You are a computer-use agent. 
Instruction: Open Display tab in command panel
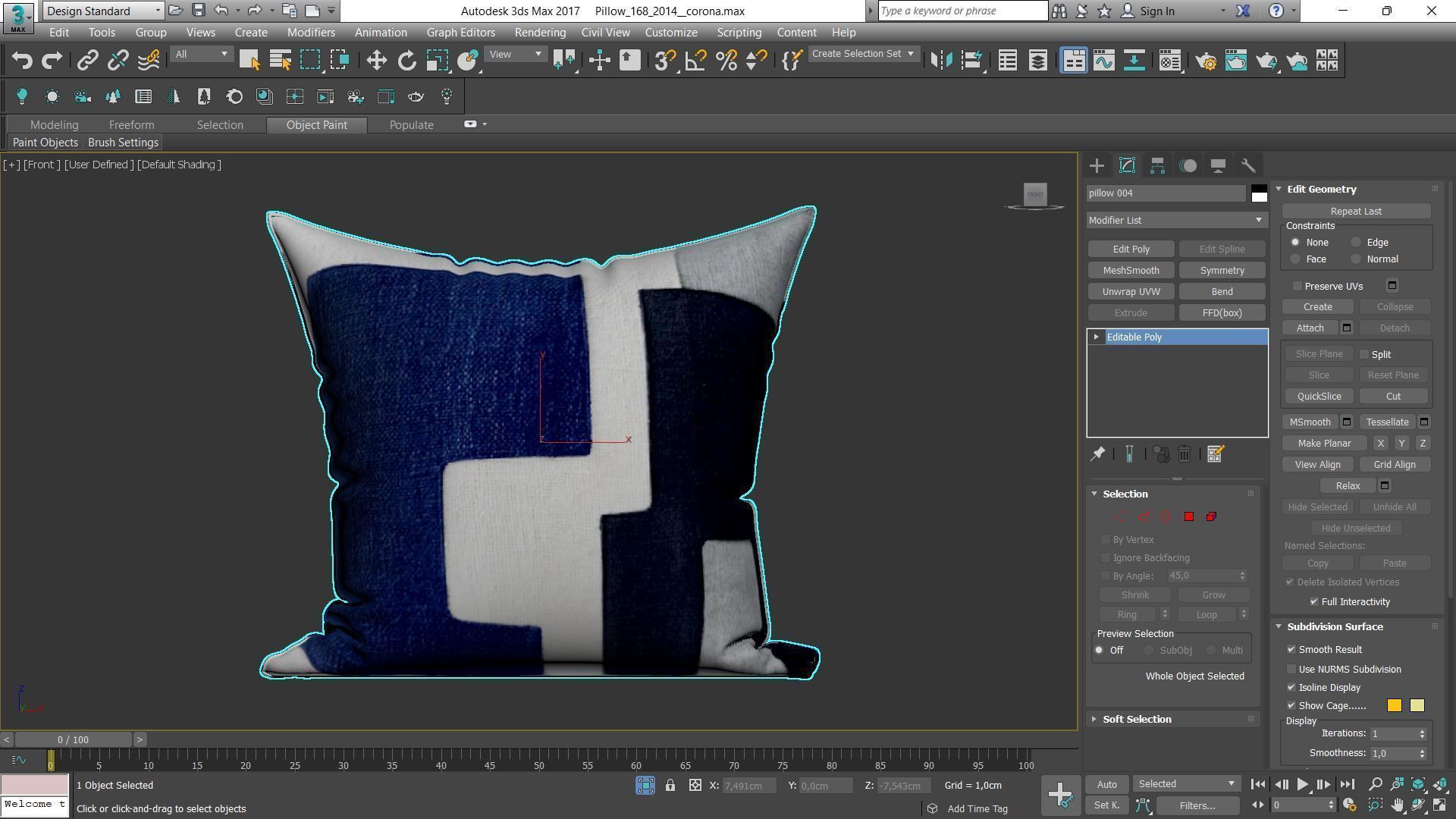coord(1218,165)
